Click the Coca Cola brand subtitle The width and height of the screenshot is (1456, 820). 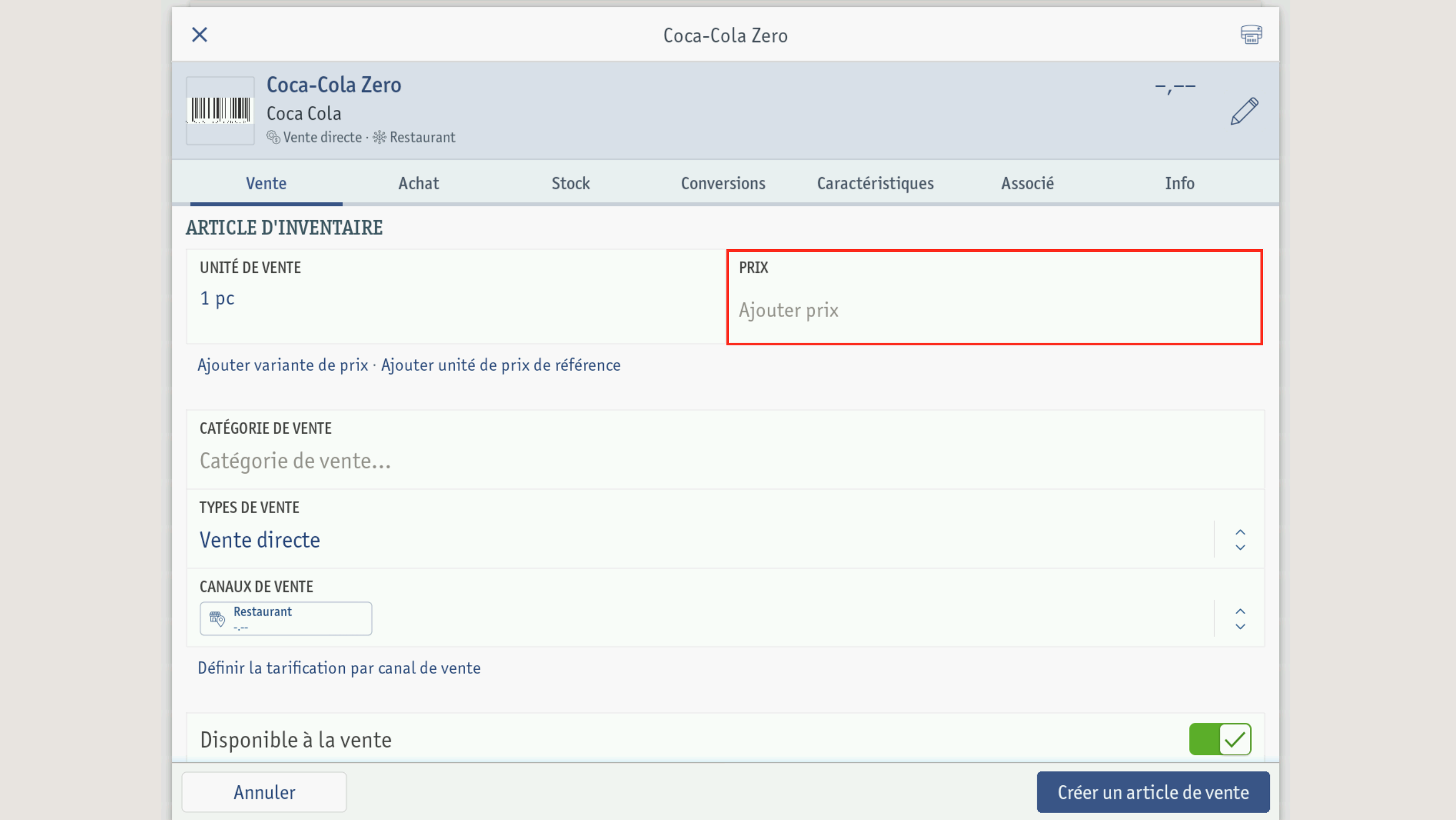[x=304, y=114]
